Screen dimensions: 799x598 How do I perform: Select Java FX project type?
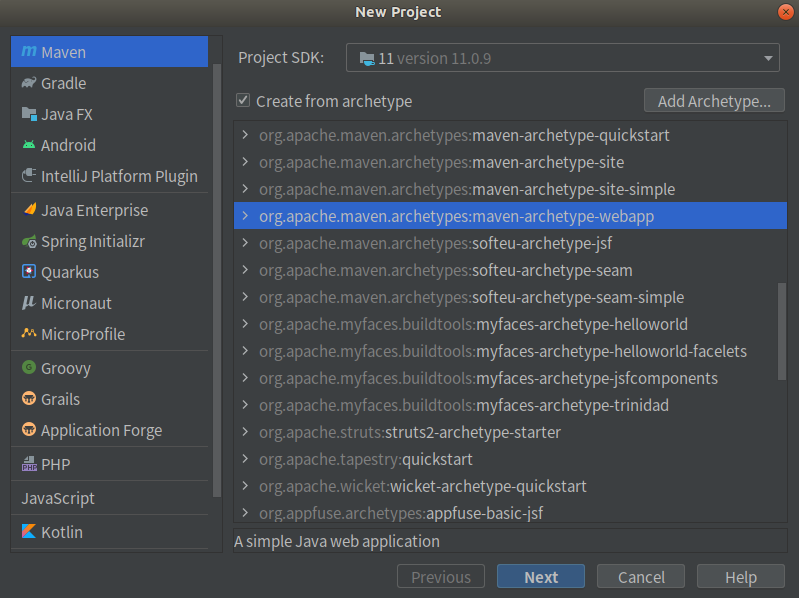click(110, 114)
